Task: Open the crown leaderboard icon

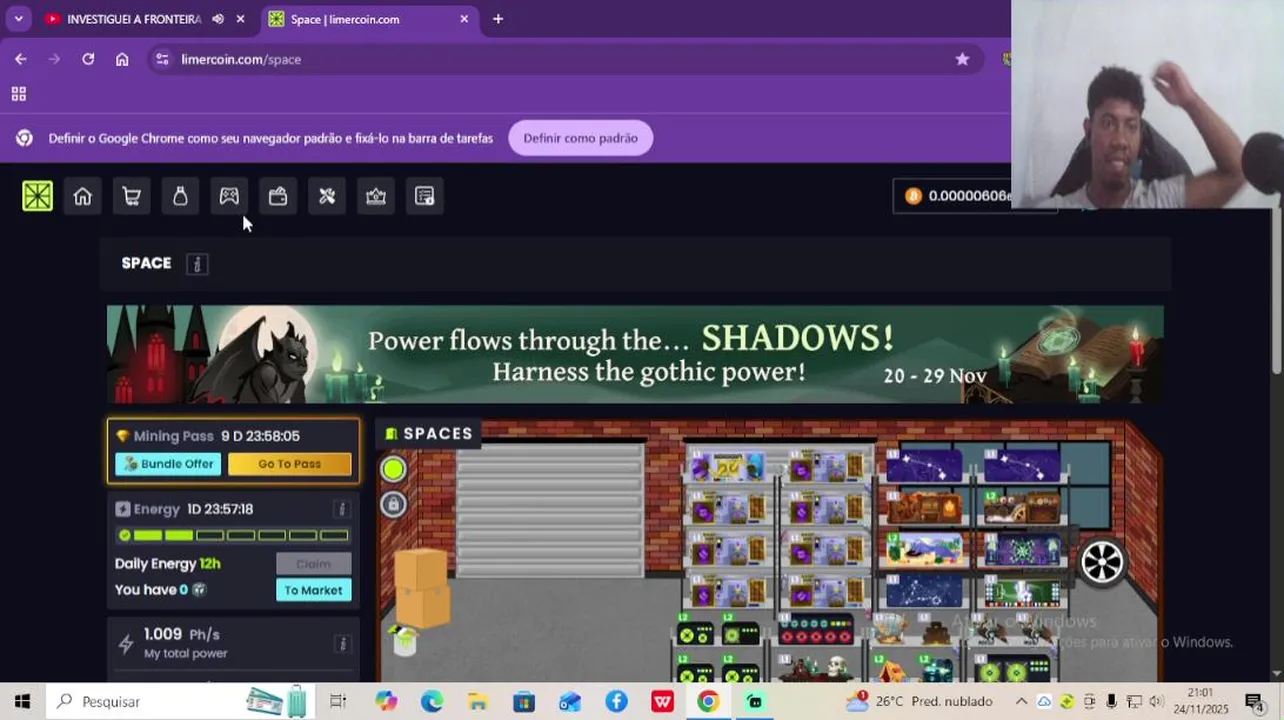Action: coord(376,196)
